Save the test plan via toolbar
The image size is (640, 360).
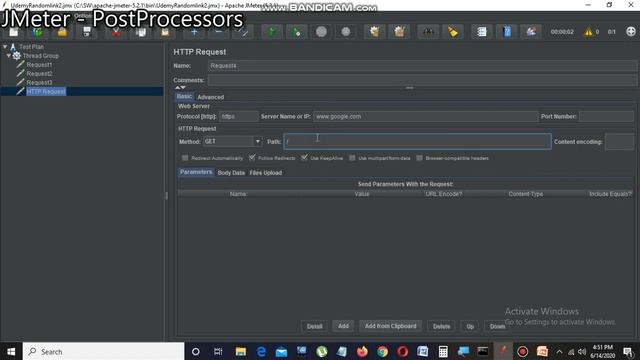tap(87, 32)
